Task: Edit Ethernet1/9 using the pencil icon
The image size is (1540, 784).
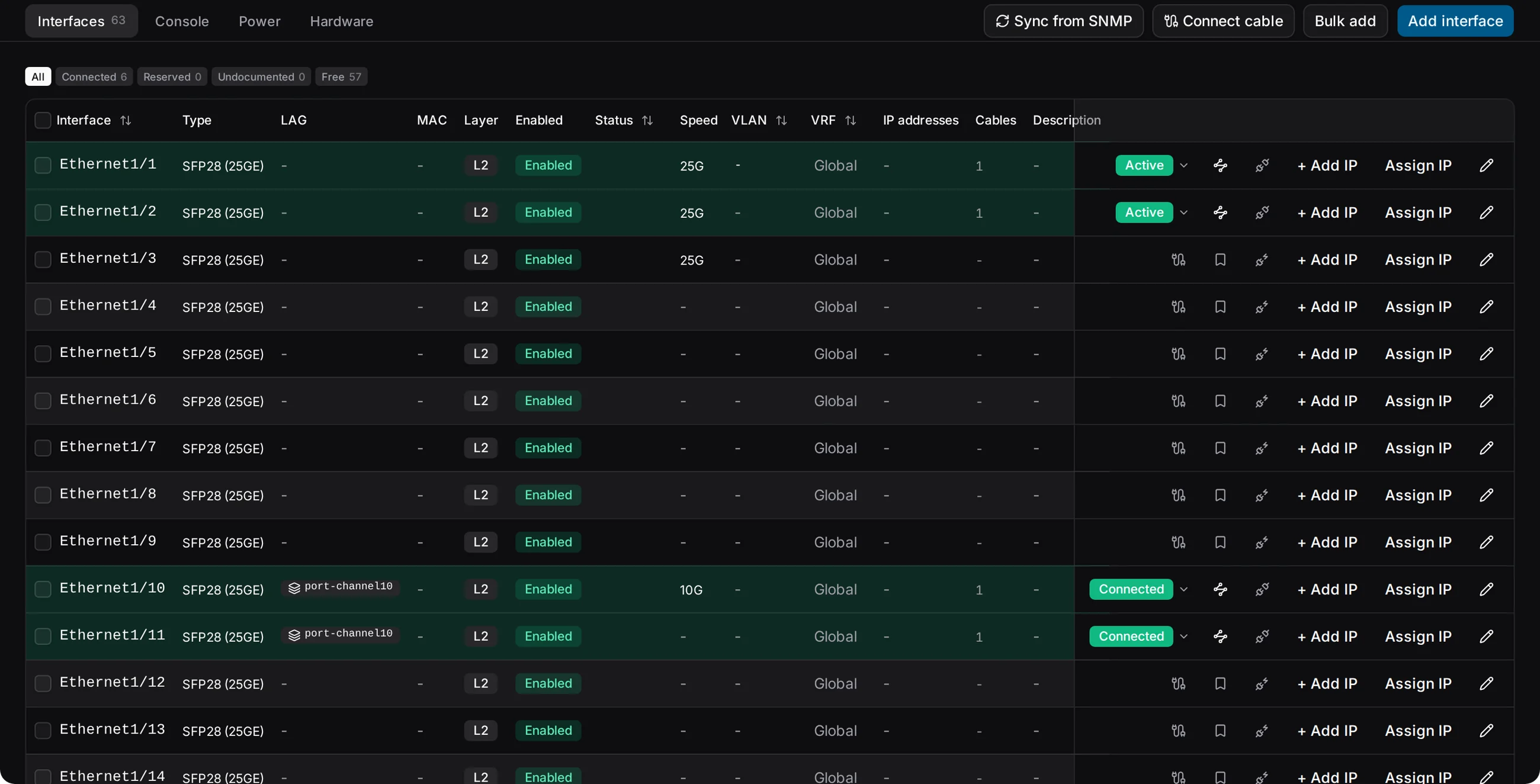Action: [1486, 542]
